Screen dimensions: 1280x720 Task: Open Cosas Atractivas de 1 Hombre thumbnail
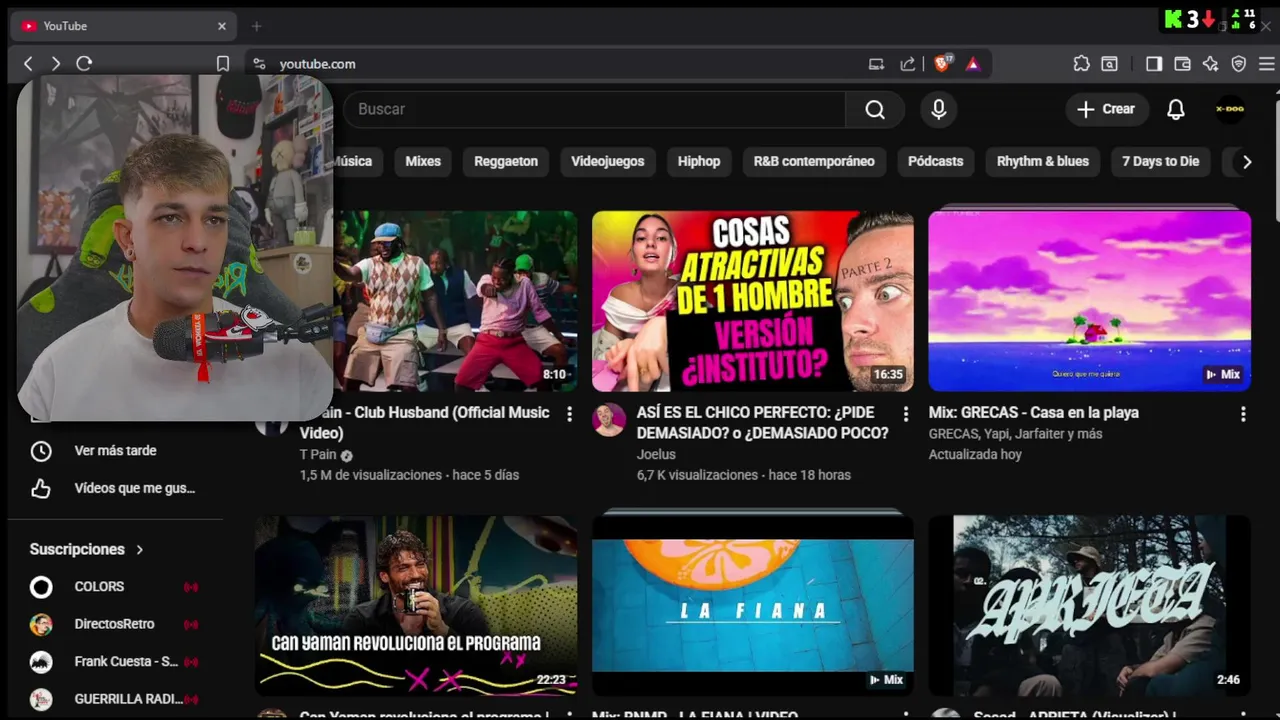tap(753, 300)
